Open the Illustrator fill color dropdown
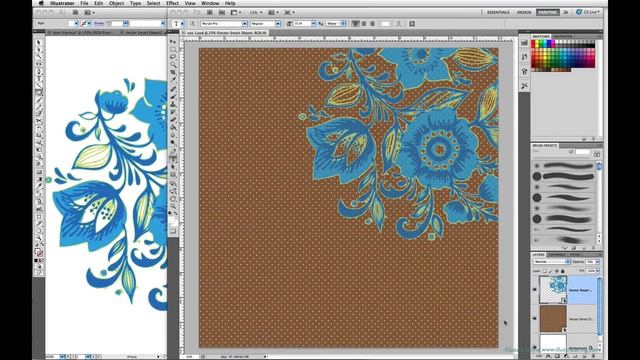Image resolution: width=640 pixels, height=360 pixels. (x=76, y=24)
